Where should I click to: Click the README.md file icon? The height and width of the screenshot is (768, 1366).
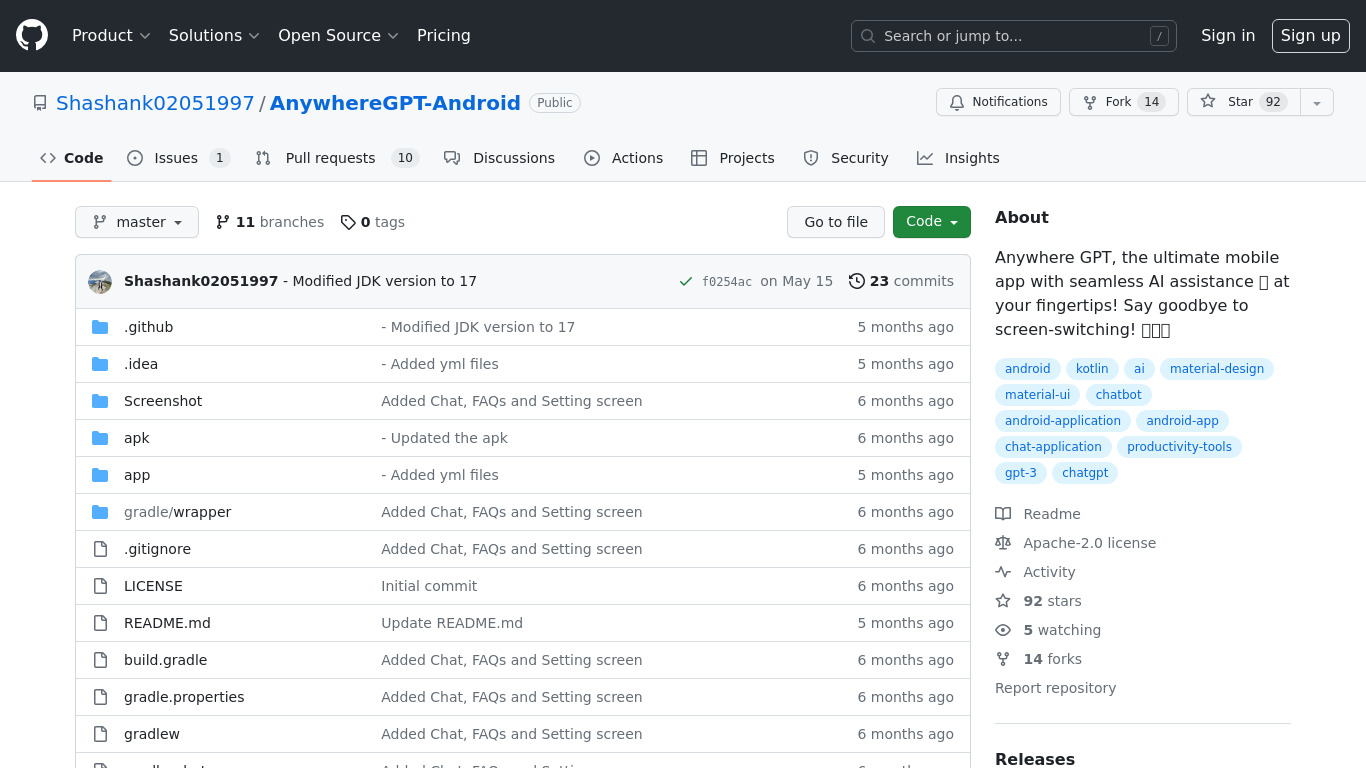100,623
